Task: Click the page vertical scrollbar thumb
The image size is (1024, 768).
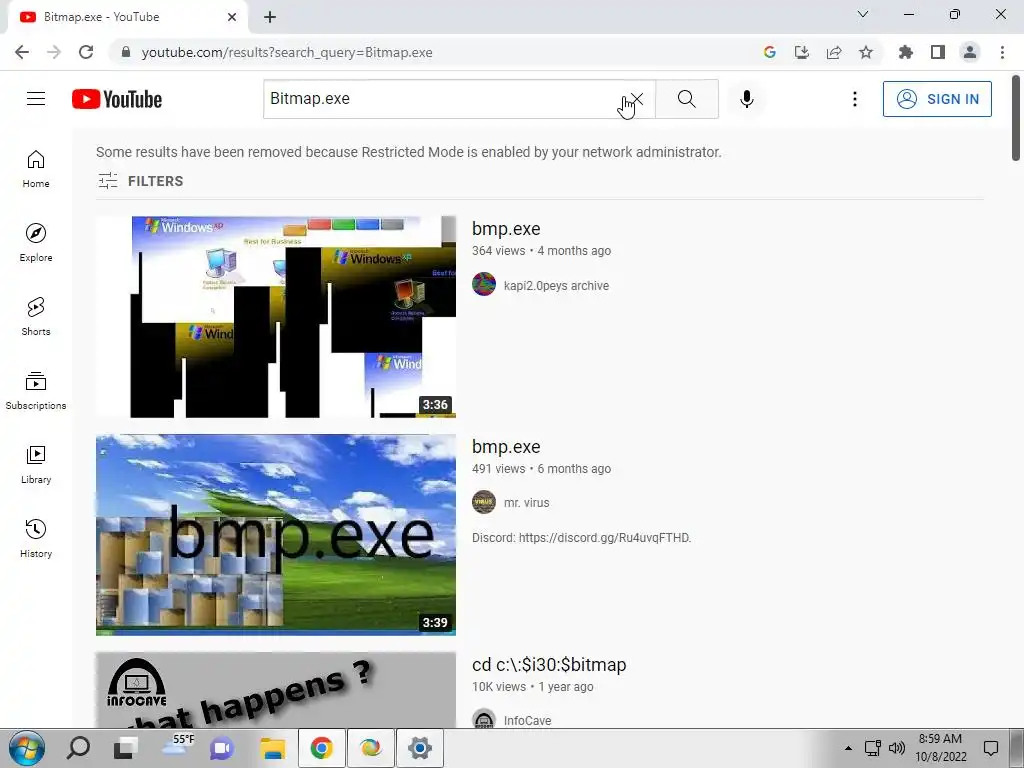Action: tap(1016, 118)
